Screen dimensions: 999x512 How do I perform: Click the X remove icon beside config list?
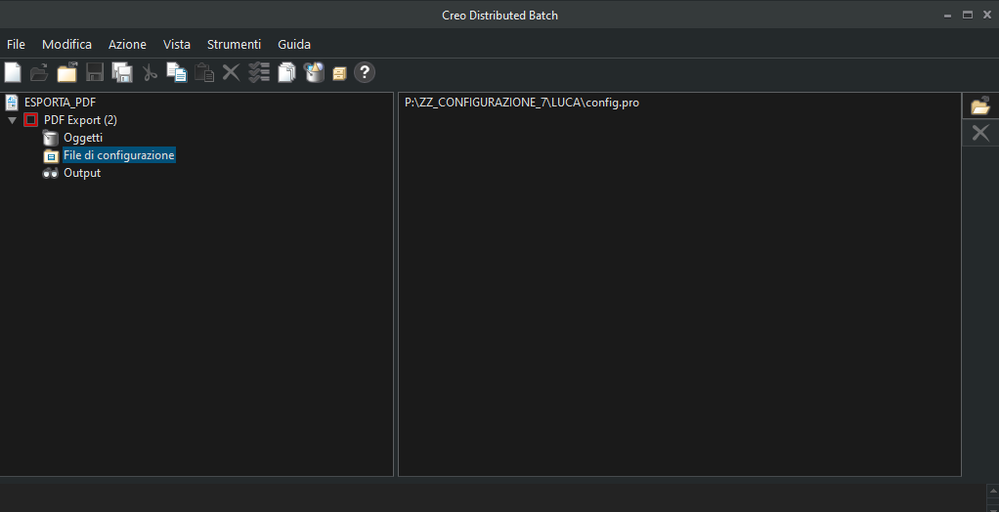[x=981, y=133]
